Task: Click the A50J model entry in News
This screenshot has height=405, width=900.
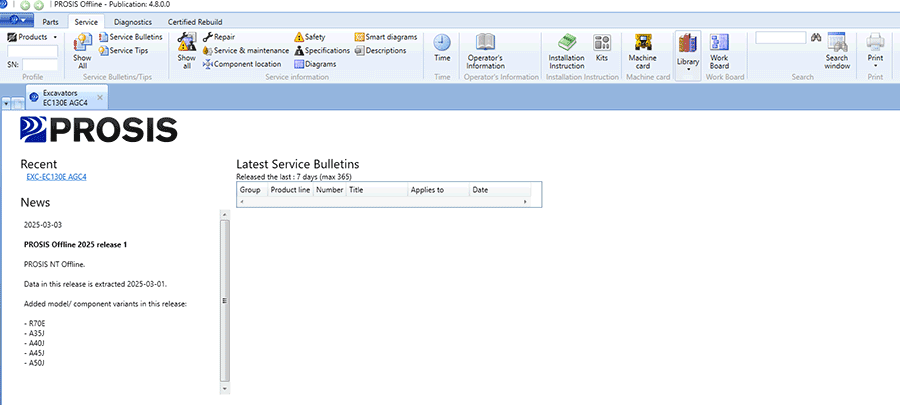Action: [34, 363]
